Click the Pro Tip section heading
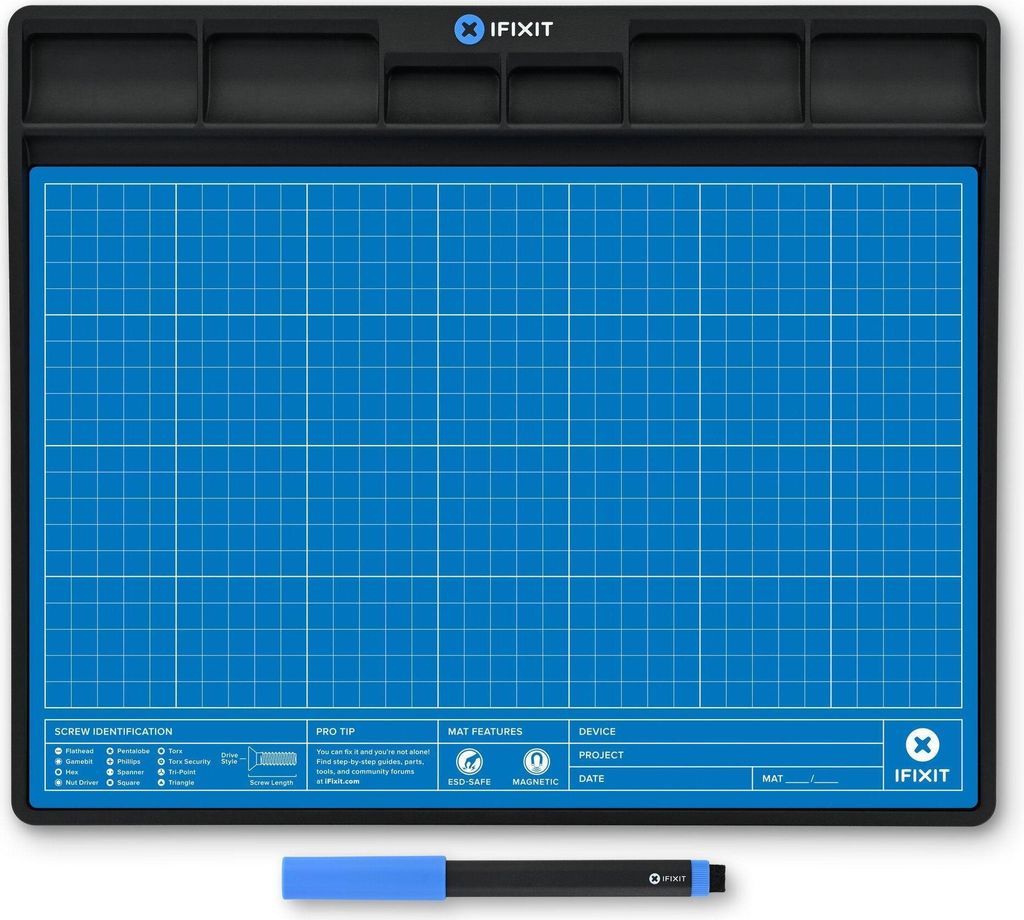Viewport: 1024px width, 920px height. (333, 731)
